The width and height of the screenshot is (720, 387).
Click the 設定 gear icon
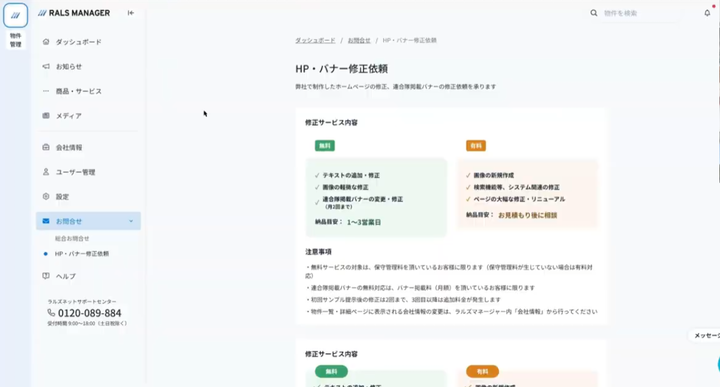click(46, 196)
